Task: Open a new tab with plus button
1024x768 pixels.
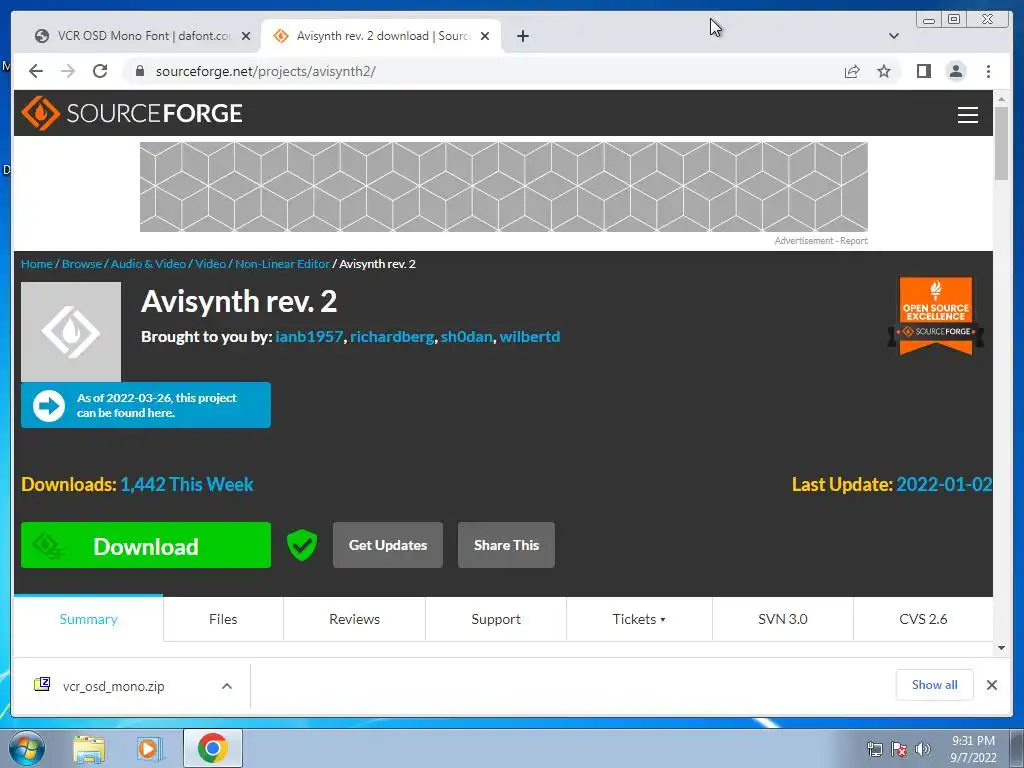Action: click(522, 36)
